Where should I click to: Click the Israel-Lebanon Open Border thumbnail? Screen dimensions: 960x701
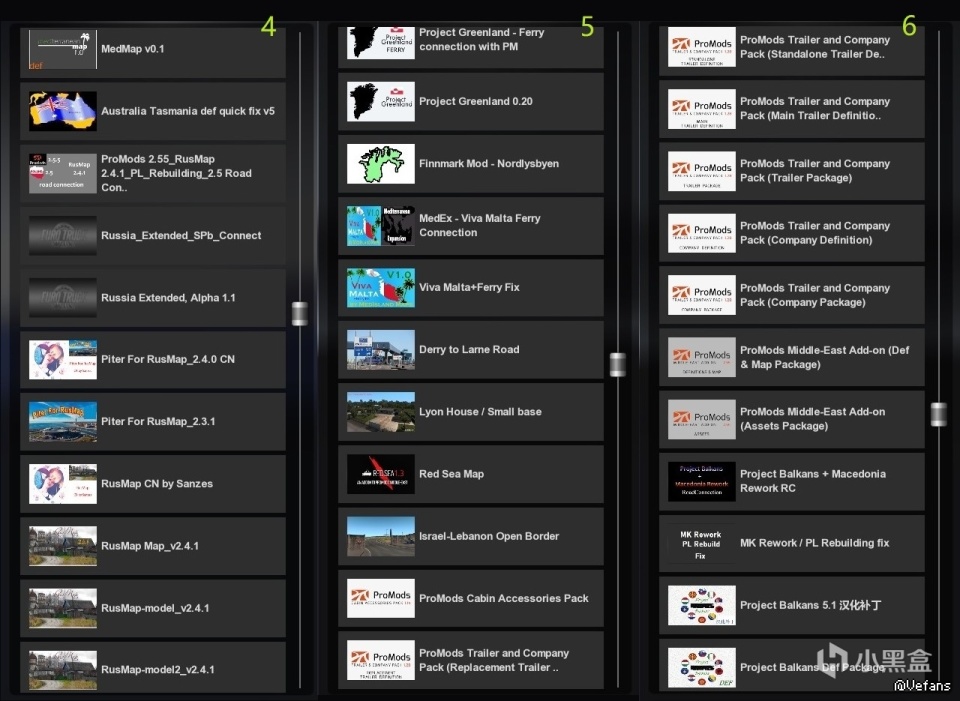[381, 536]
